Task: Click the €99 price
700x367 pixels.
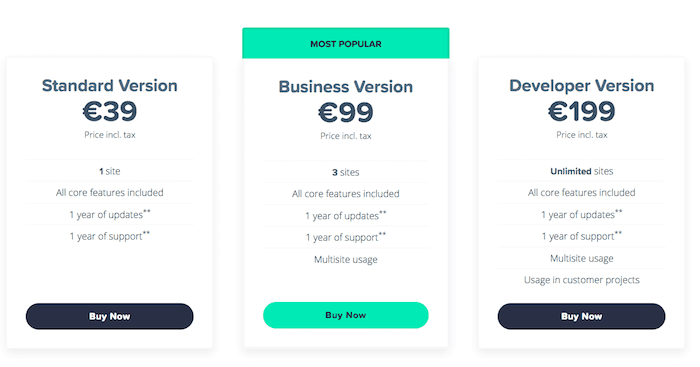Action: click(x=346, y=113)
